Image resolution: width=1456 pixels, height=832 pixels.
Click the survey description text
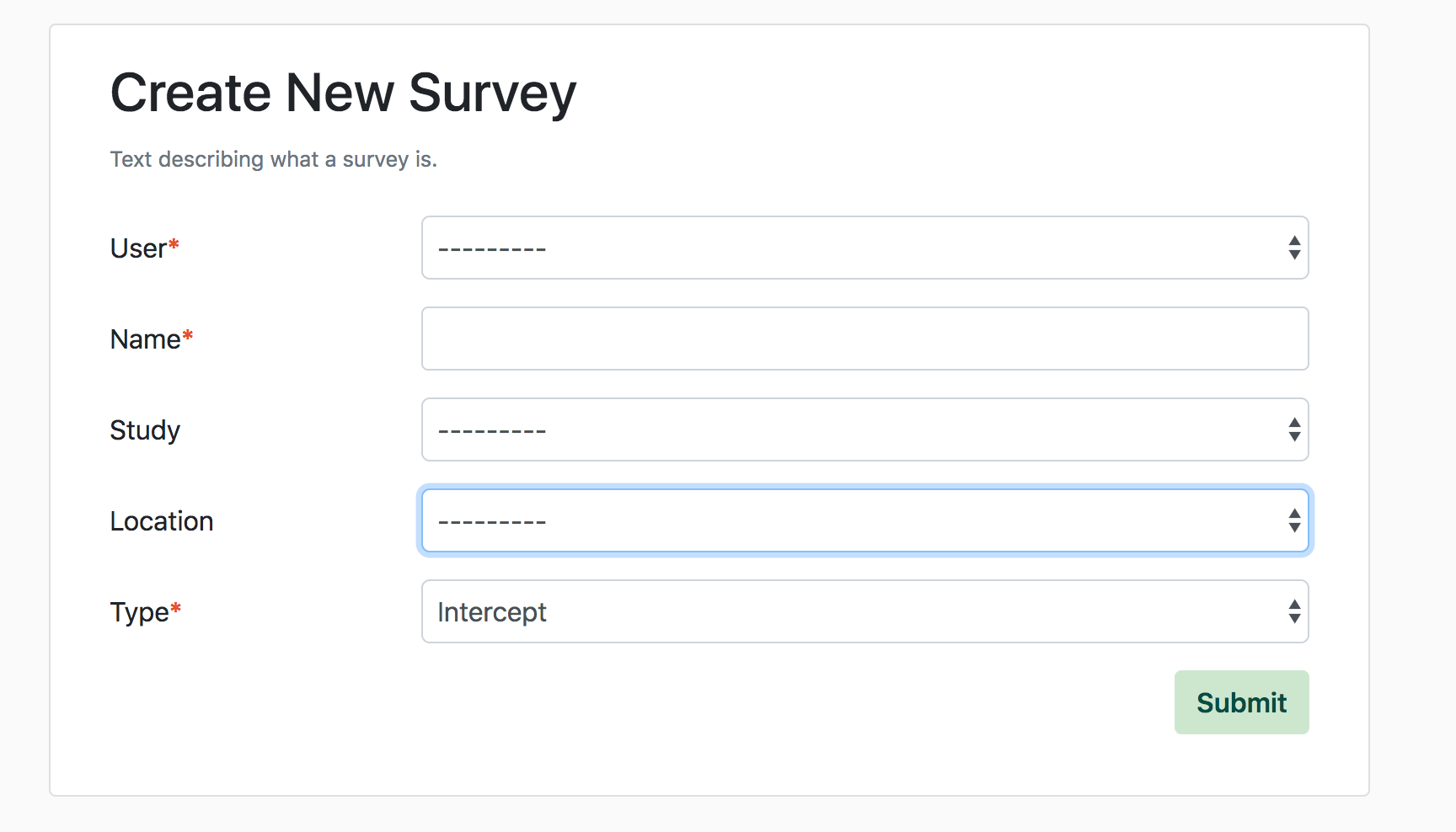click(273, 159)
